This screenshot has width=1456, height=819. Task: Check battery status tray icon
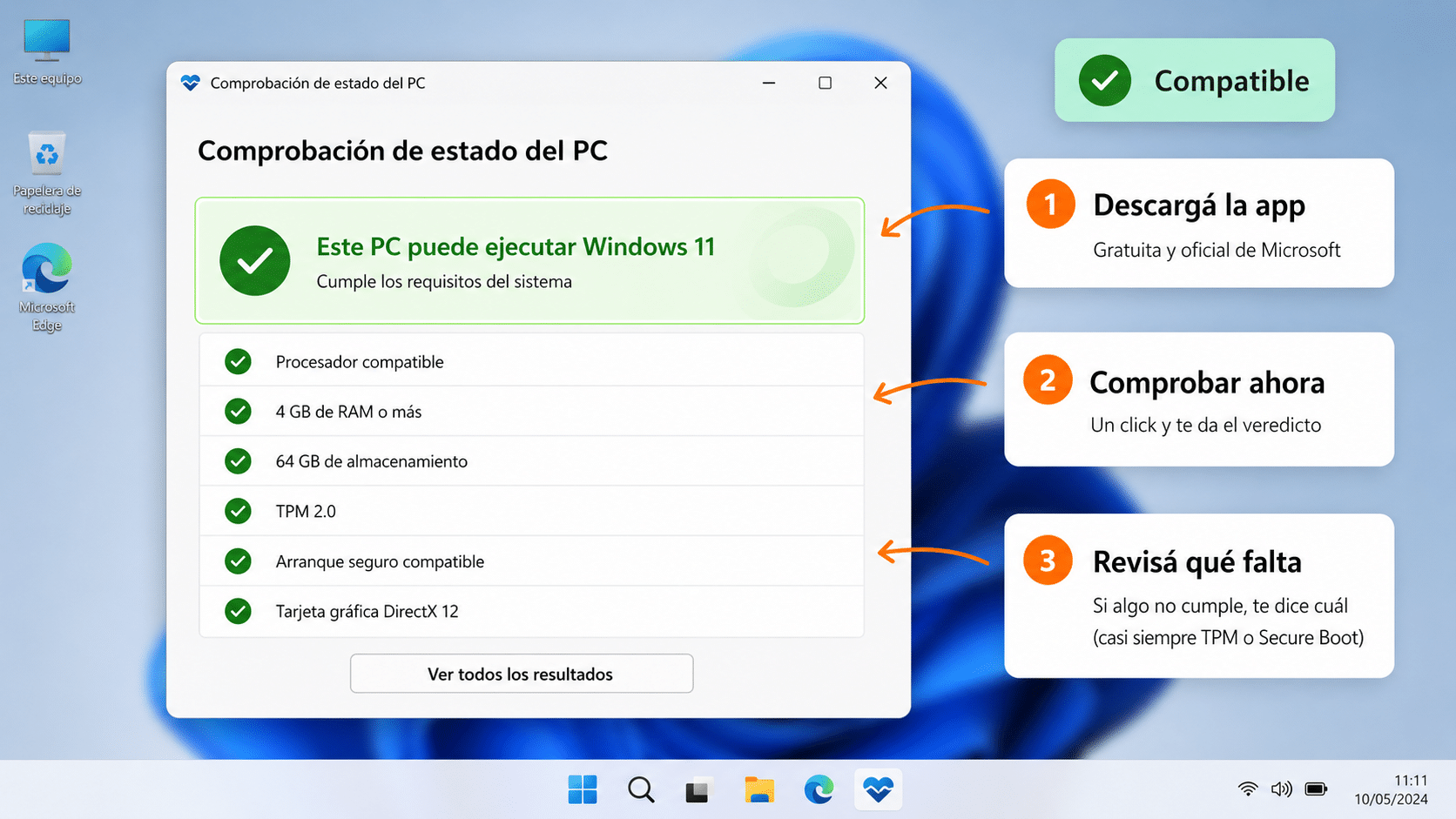click(x=1316, y=789)
